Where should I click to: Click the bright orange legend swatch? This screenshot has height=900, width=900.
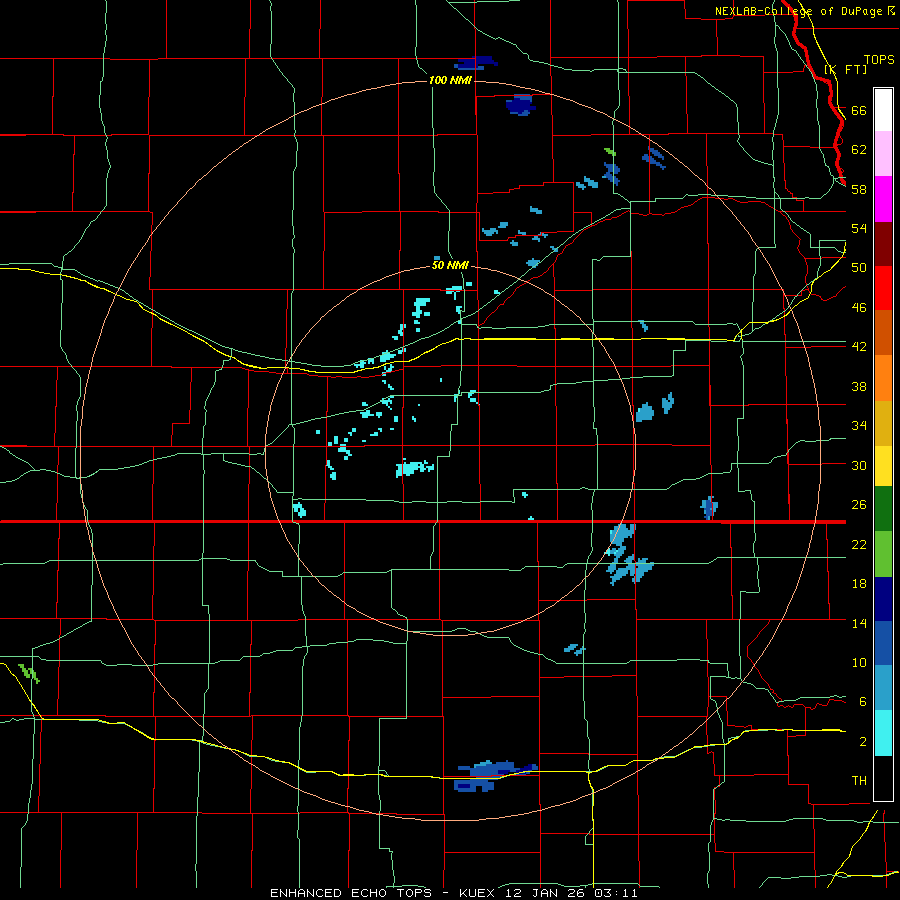(883, 378)
